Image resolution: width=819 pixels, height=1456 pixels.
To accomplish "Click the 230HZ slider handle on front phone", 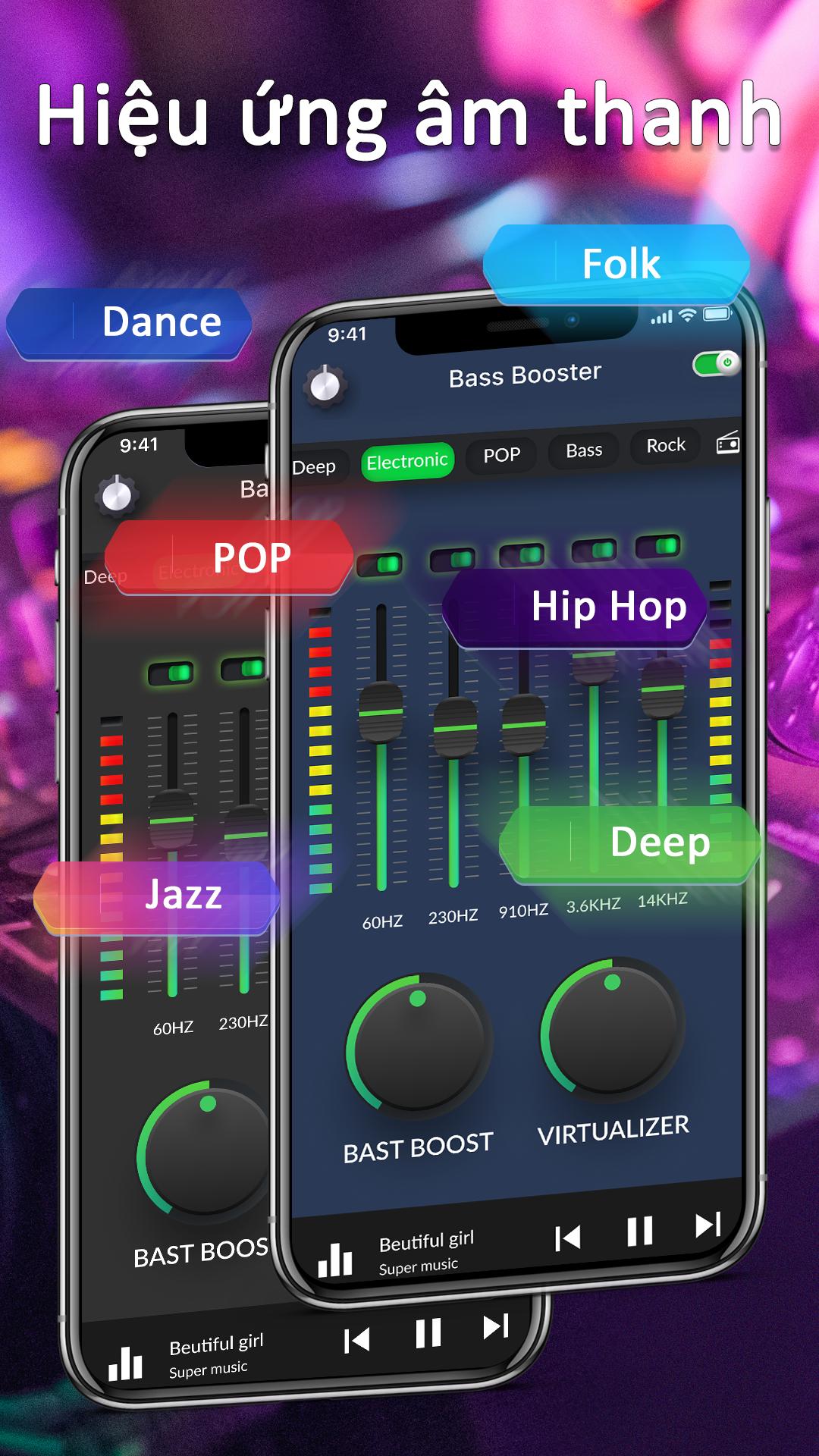I will (455, 727).
